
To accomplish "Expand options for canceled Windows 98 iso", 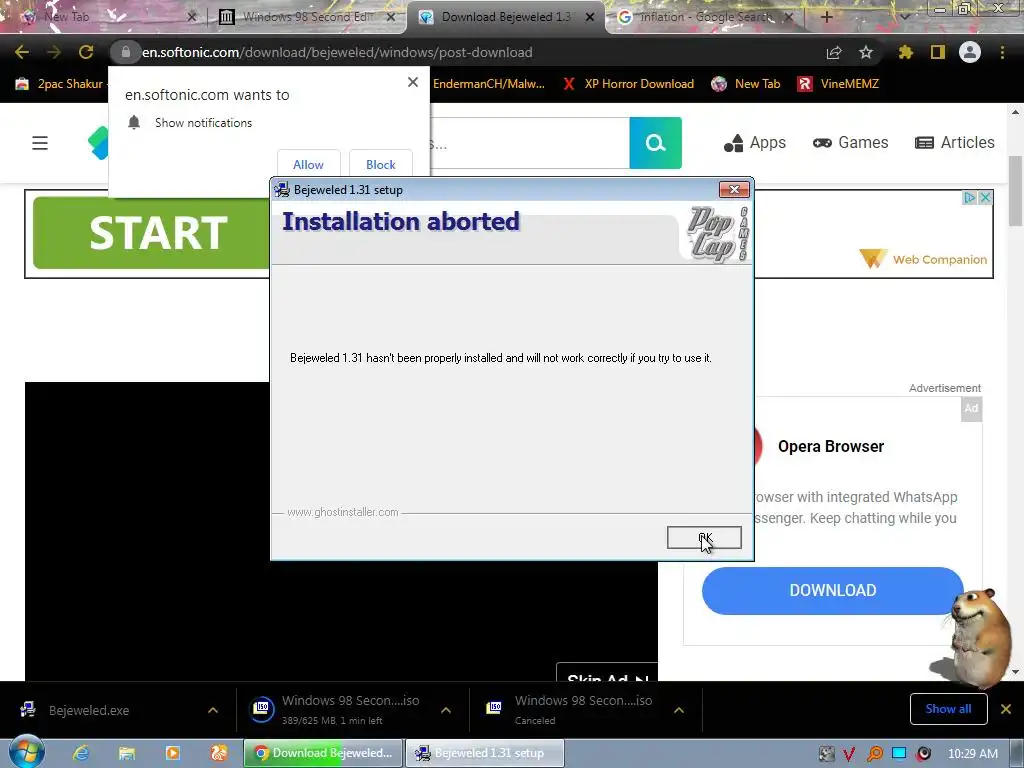I will (x=679, y=710).
